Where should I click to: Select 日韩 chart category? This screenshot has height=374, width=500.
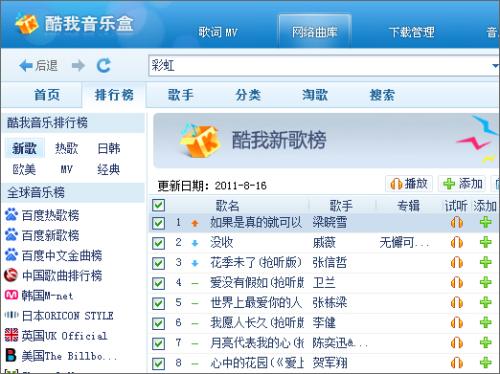(x=109, y=148)
